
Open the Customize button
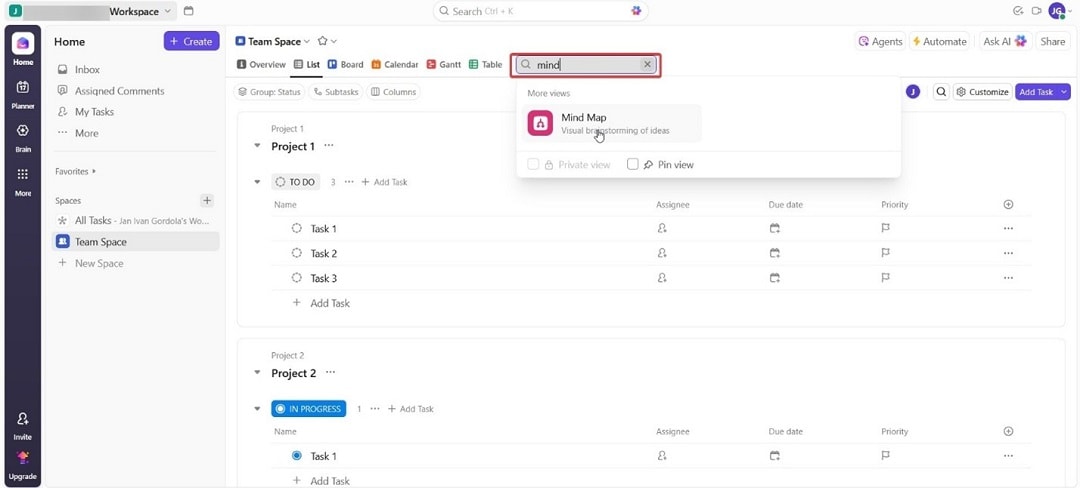[983, 92]
